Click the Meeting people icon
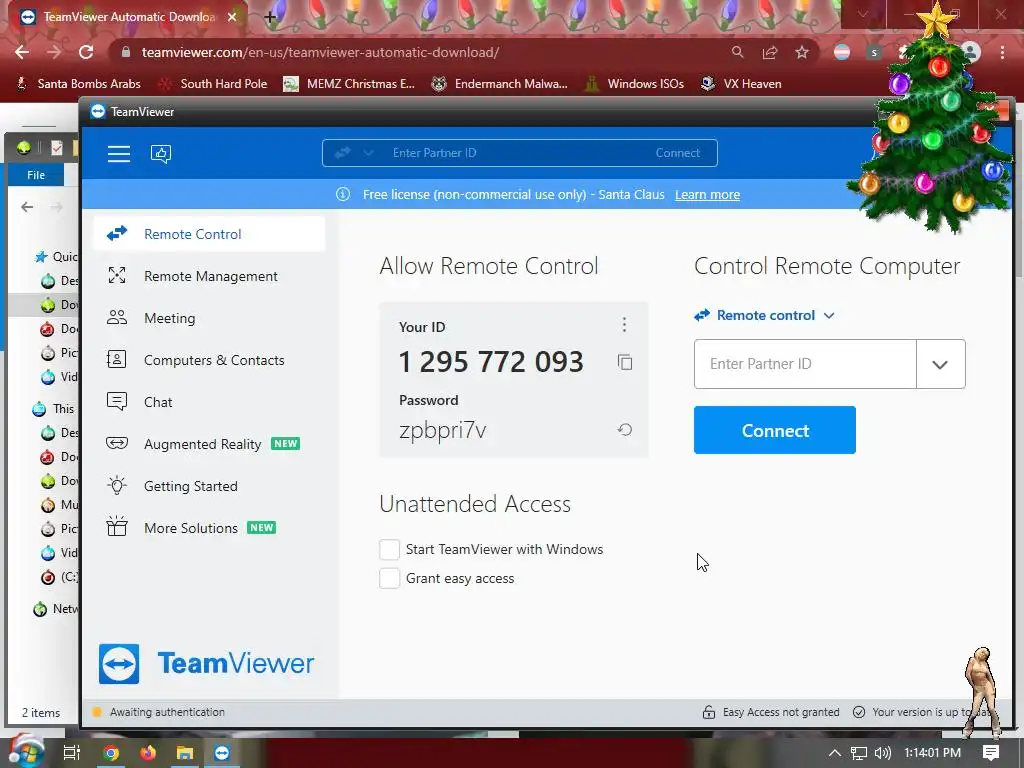Viewport: 1024px width, 768px height. pos(117,317)
